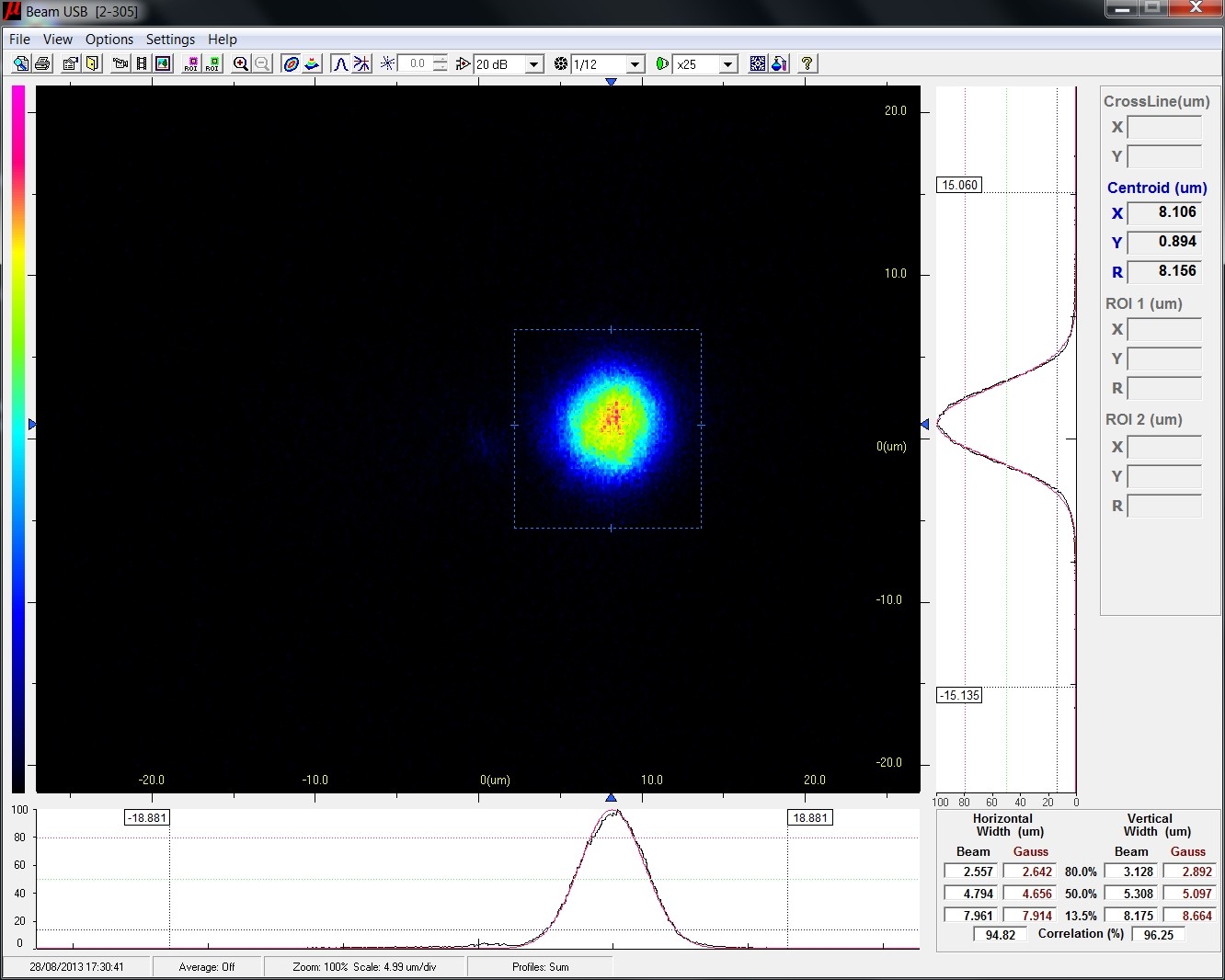The image size is (1225, 980).
Task: Click the film strip icon
Action: pyautogui.click(x=142, y=63)
